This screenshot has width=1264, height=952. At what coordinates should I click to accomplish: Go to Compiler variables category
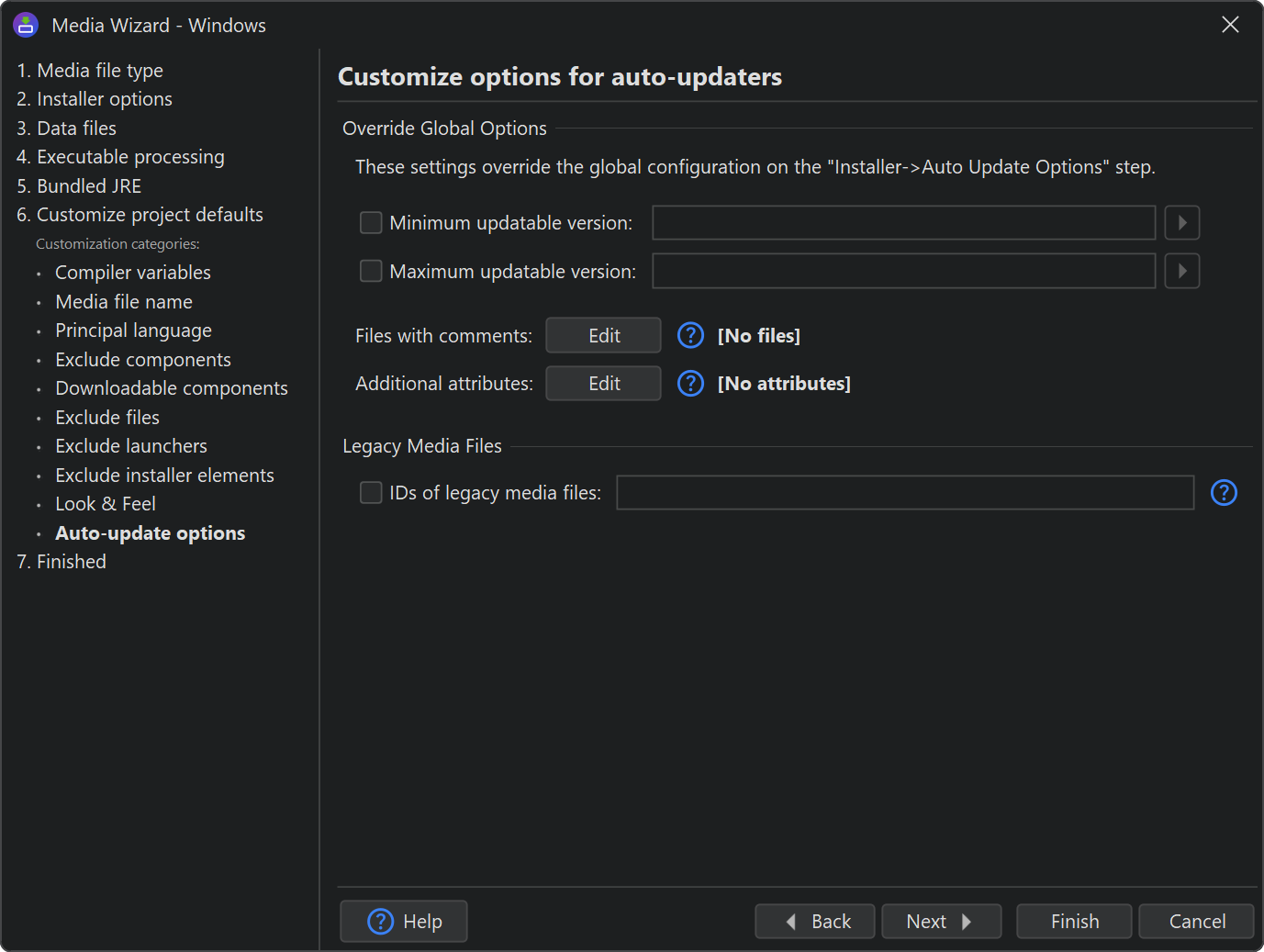(x=133, y=273)
